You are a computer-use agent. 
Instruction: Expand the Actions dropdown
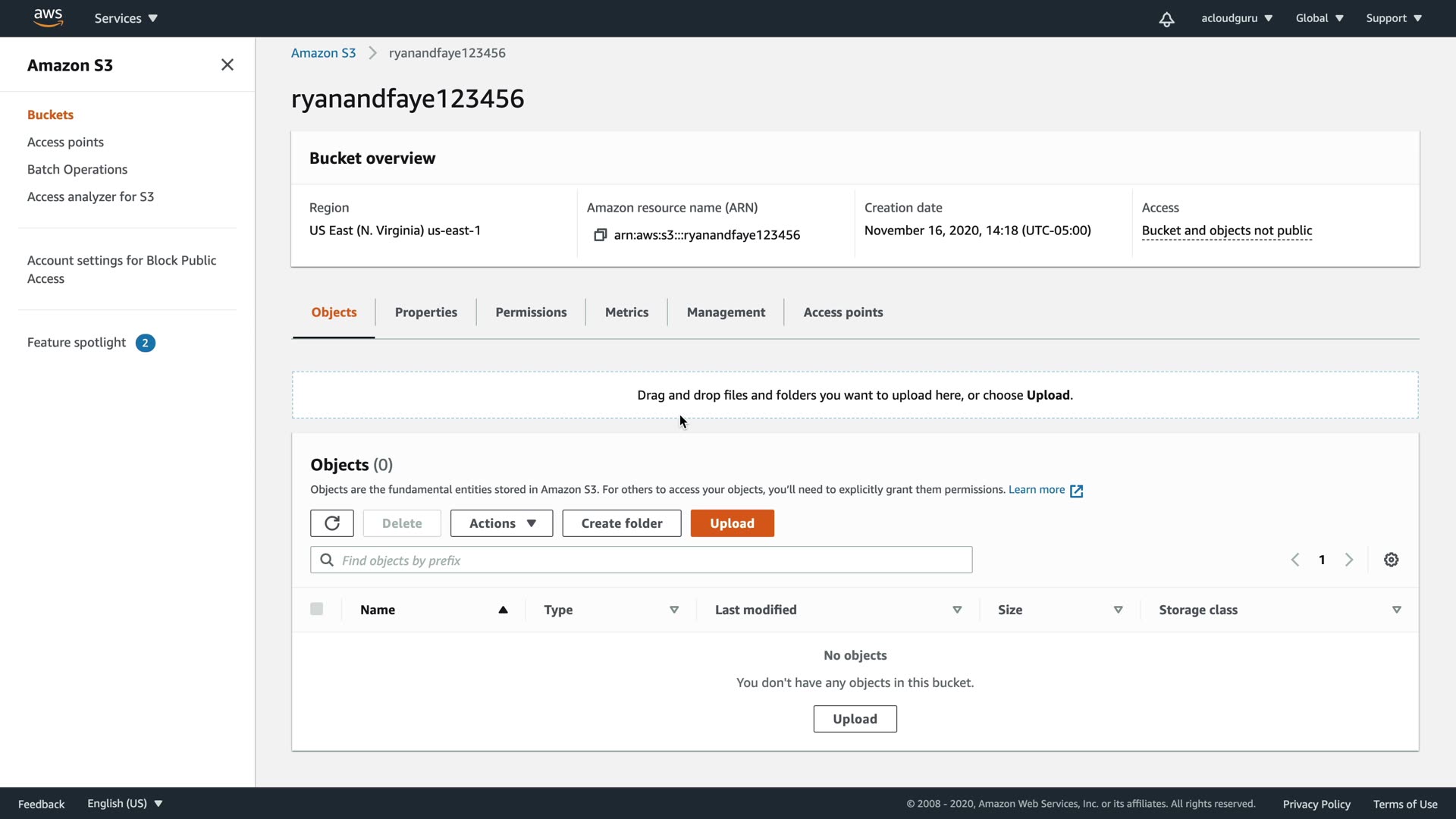coord(501,523)
